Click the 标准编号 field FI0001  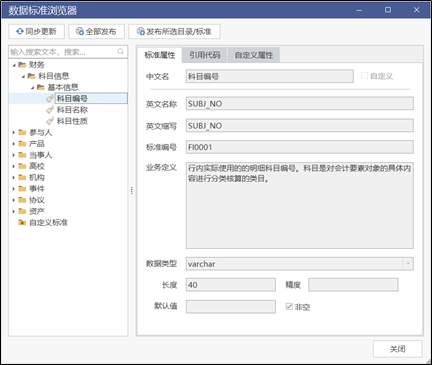pos(300,147)
